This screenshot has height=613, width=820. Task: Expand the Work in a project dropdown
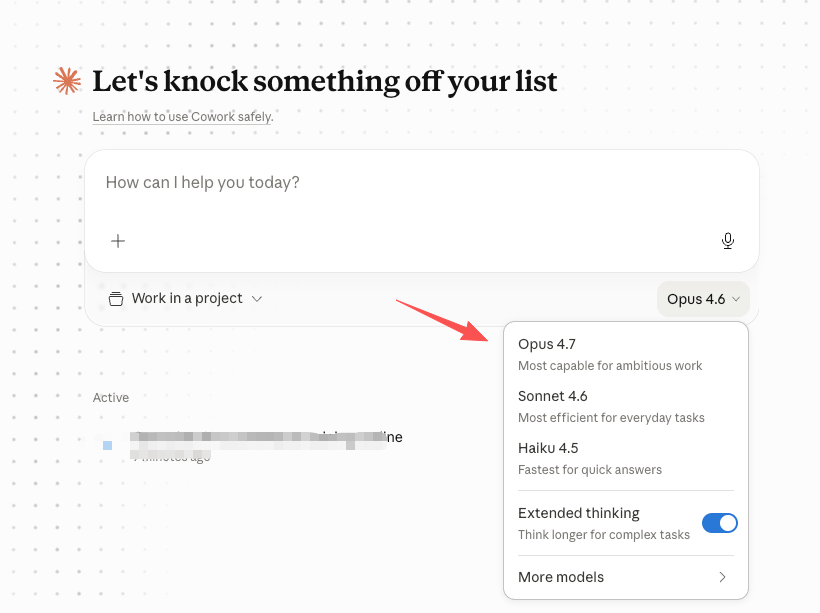[x=186, y=299]
